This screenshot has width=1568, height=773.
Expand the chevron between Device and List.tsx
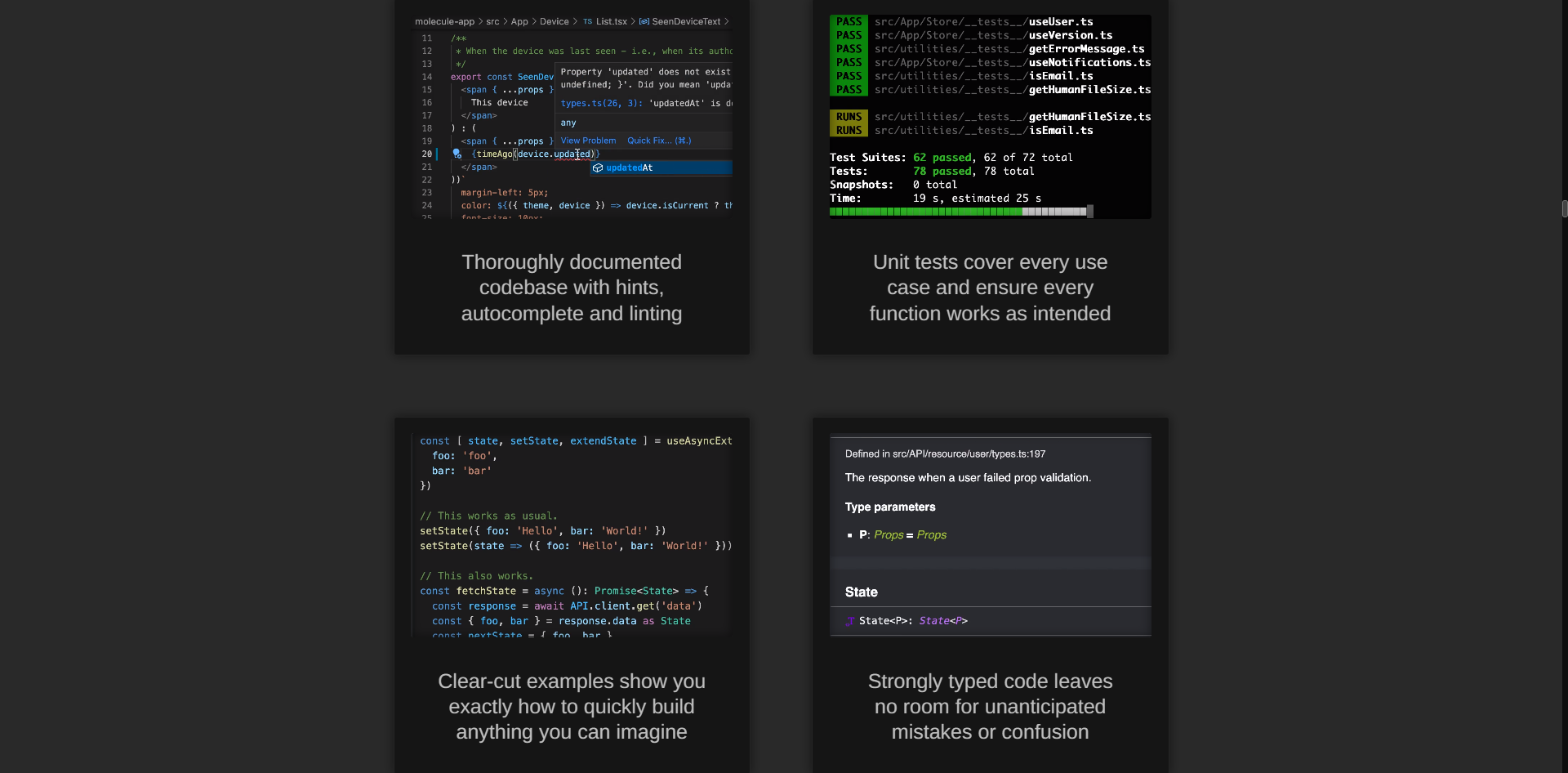click(577, 21)
